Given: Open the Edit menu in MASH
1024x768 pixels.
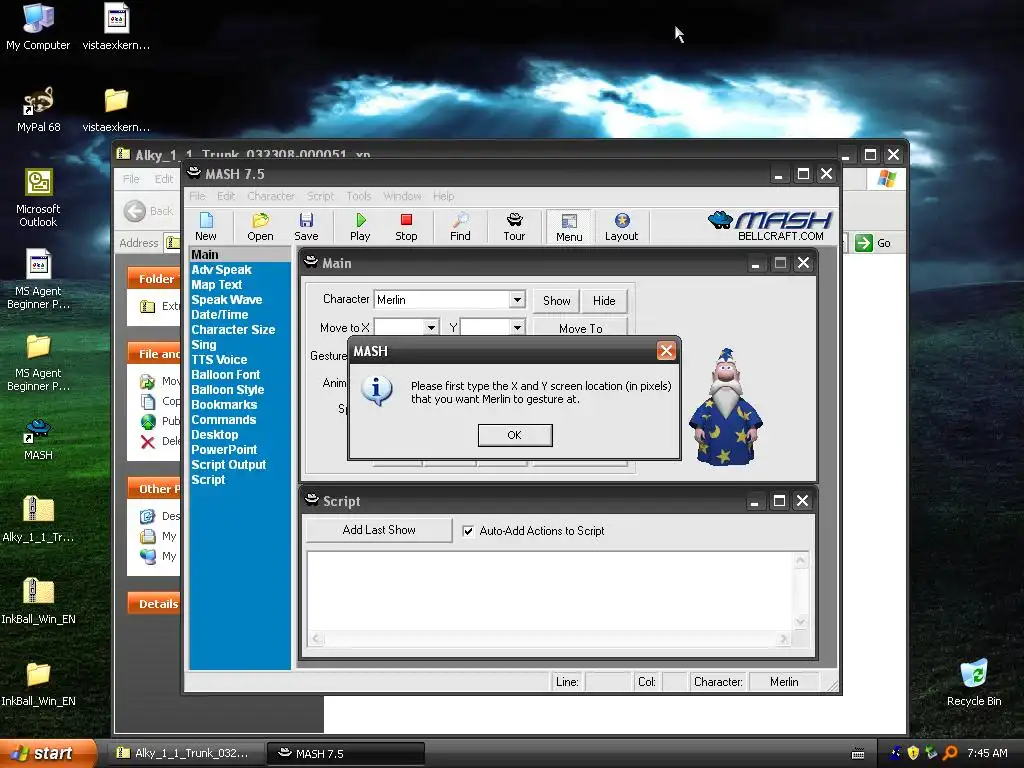Looking at the screenshot, I should tap(226, 196).
